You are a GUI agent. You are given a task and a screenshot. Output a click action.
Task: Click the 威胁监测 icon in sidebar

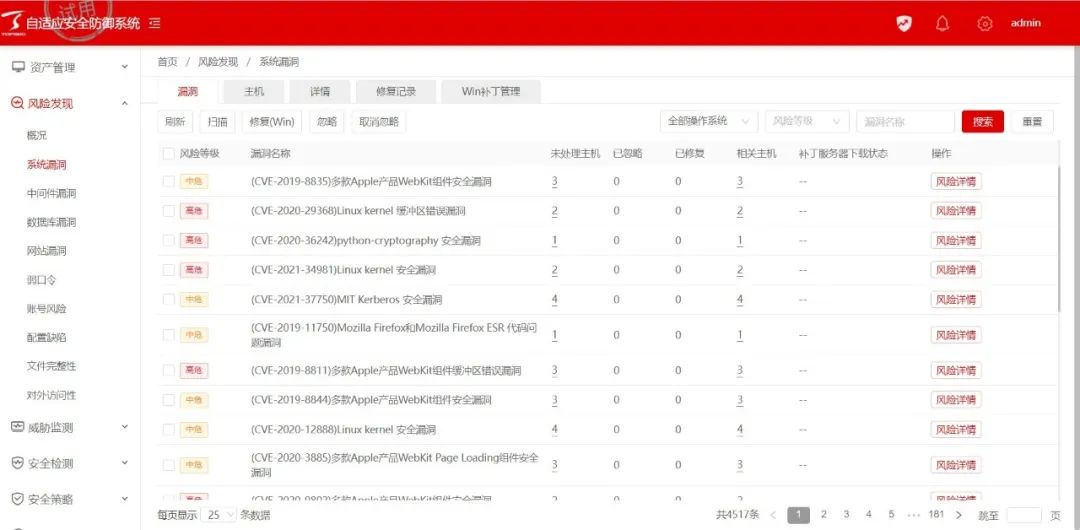pyautogui.click(x=17, y=427)
